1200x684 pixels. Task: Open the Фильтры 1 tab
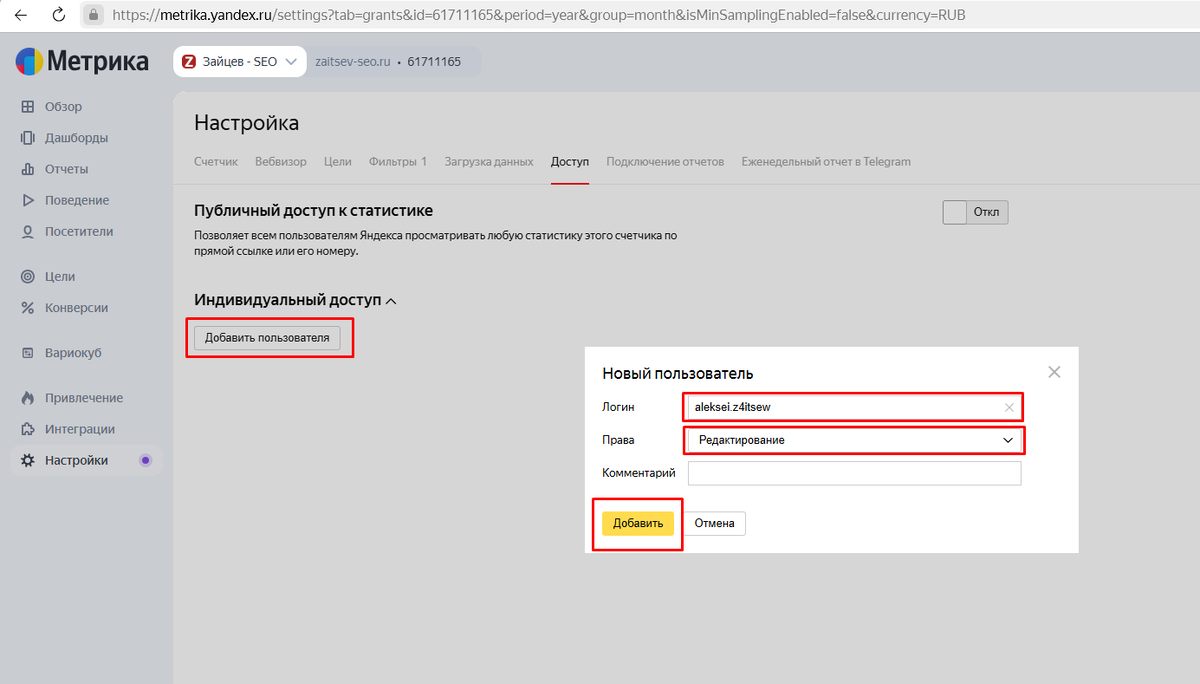click(x=398, y=162)
